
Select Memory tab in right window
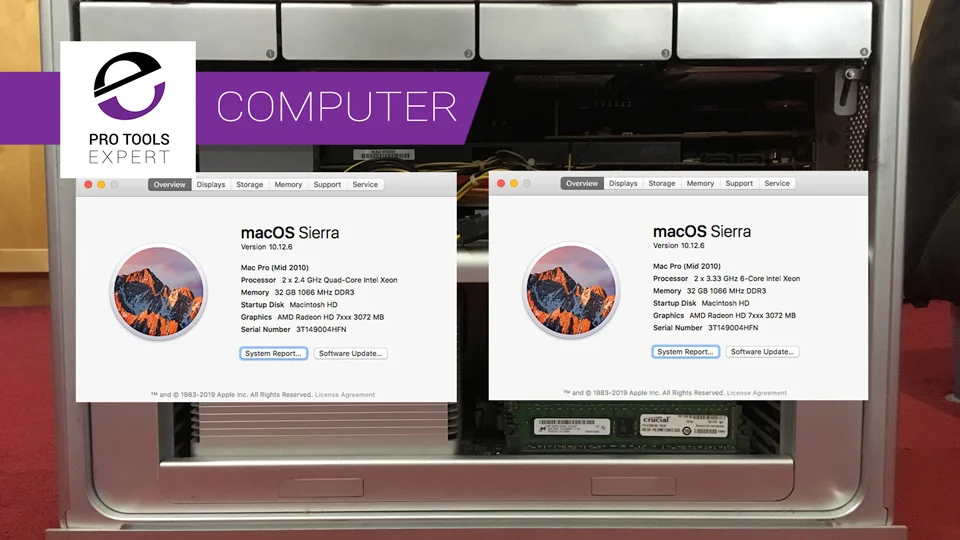tap(700, 183)
